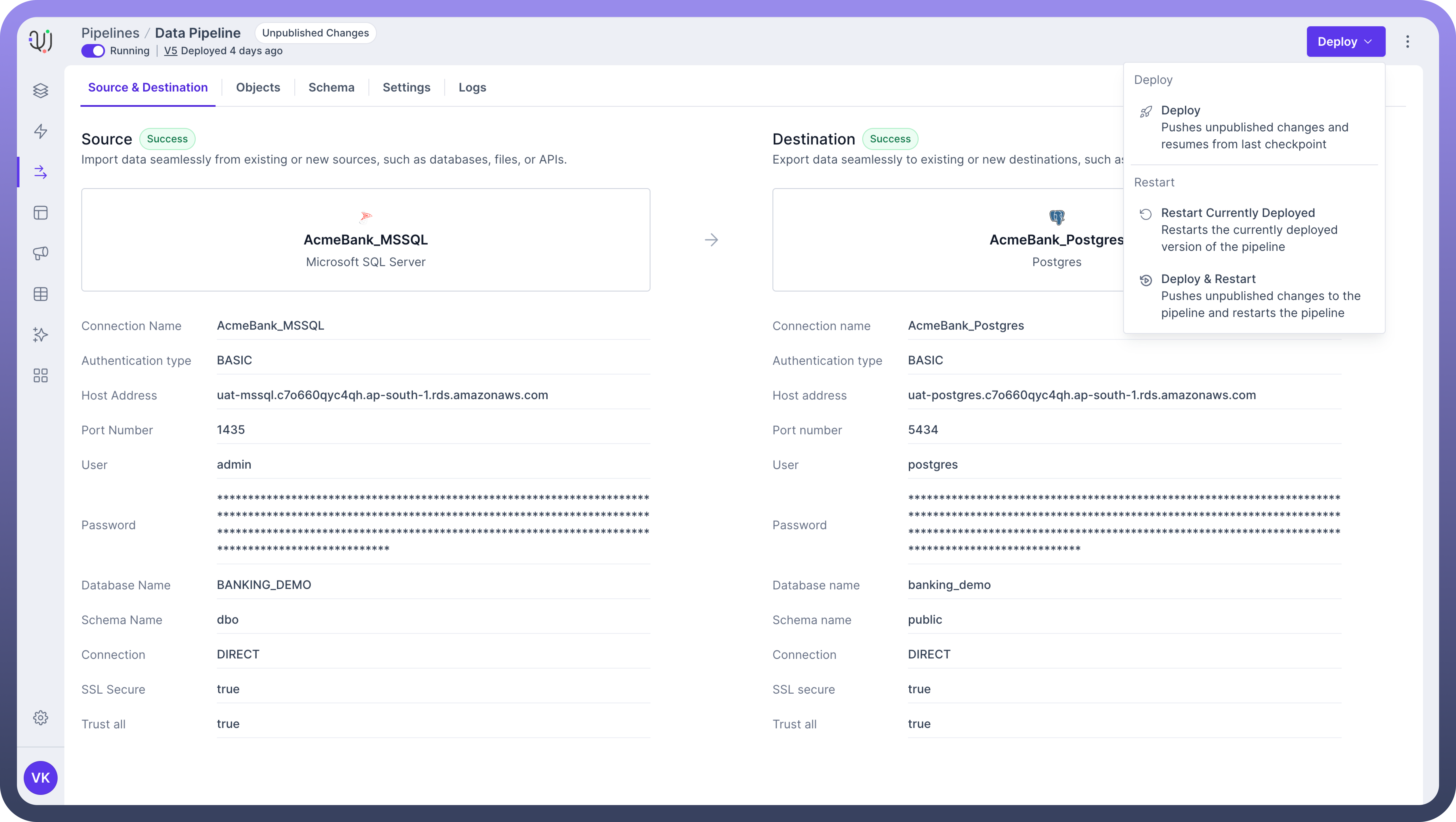Click the stacked layers sidebar icon

click(x=41, y=90)
